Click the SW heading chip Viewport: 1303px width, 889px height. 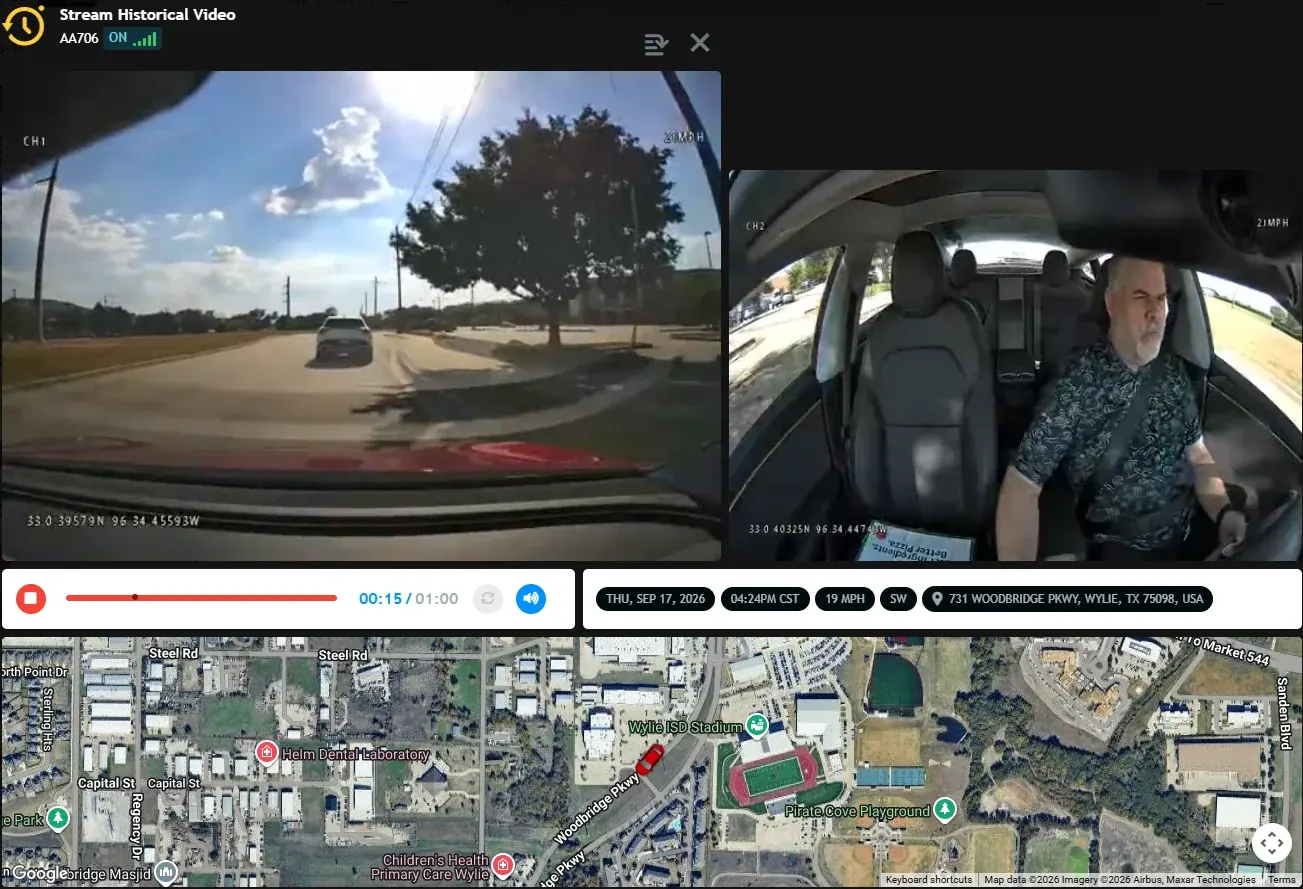pos(898,599)
